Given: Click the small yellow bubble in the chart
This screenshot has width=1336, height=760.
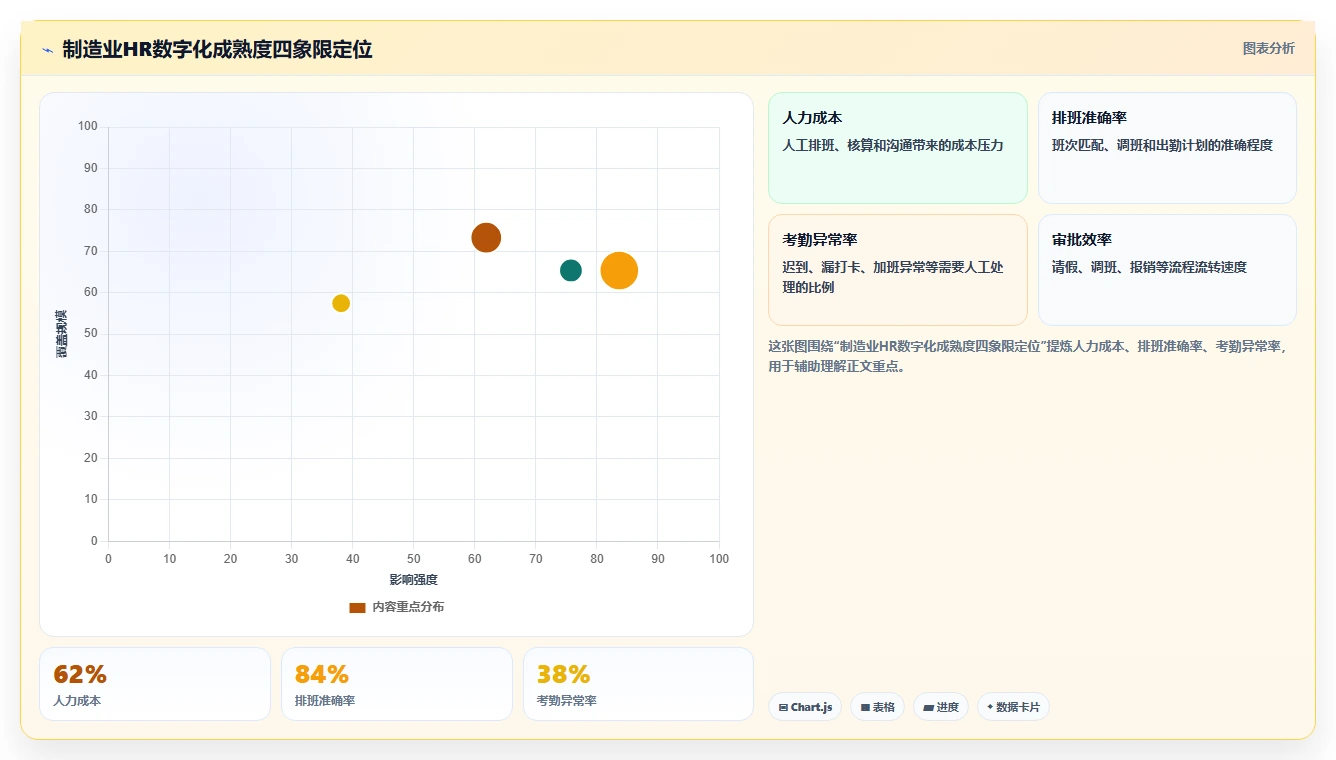Looking at the screenshot, I should [x=341, y=303].
